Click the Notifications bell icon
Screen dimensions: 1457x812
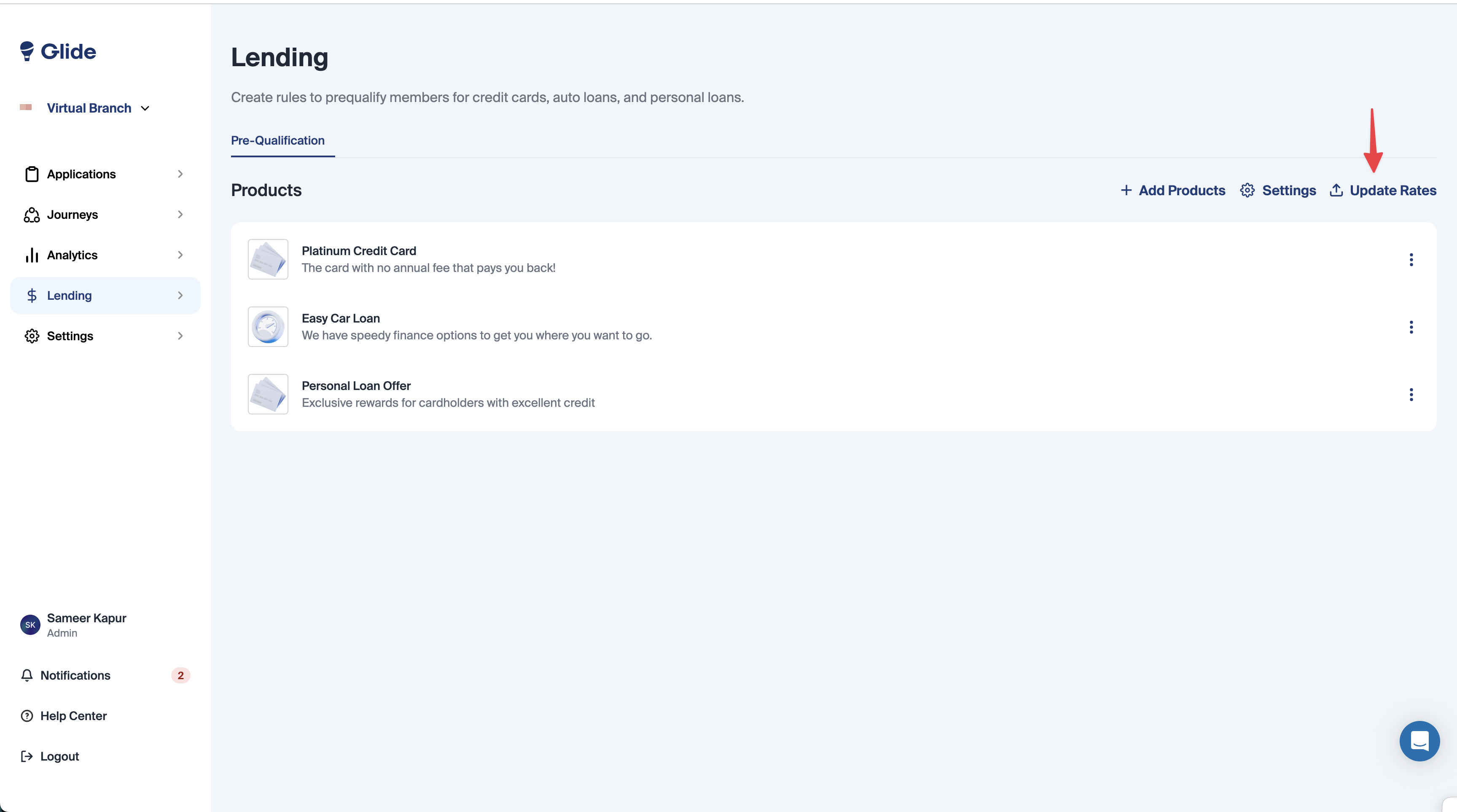tap(27, 675)
